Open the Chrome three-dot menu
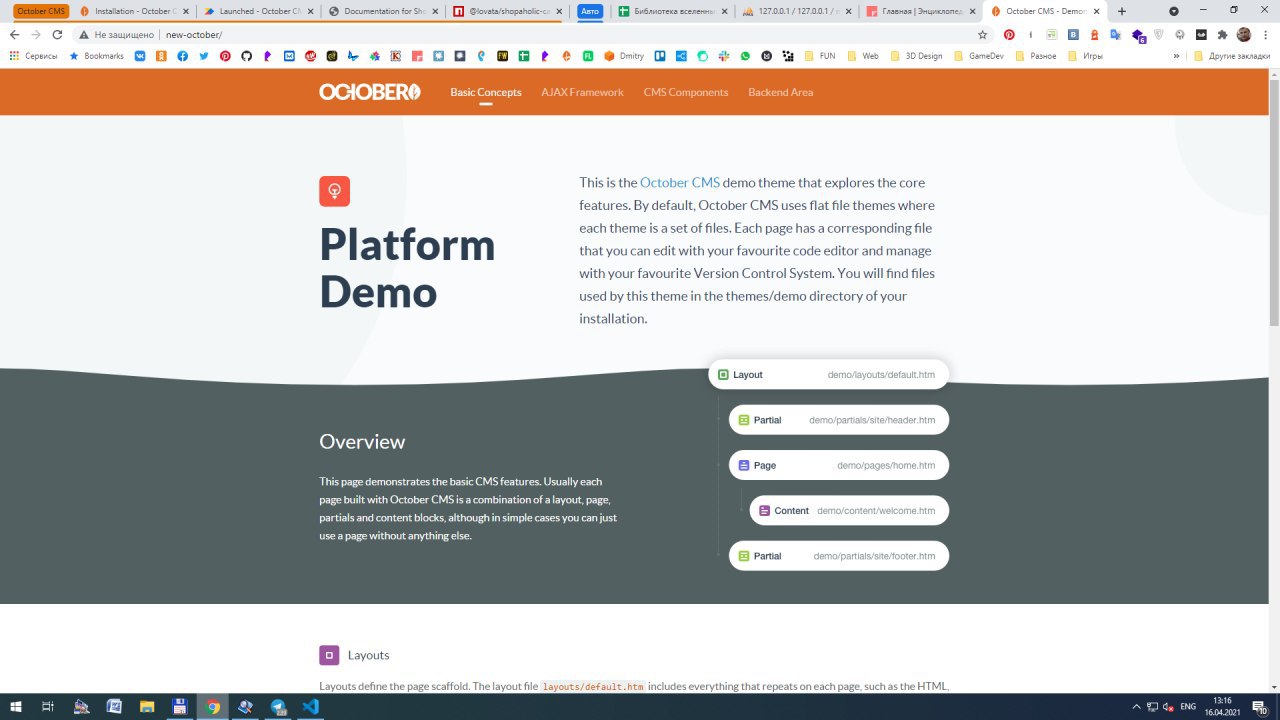The image size is (1280, 720). pos(1265,34)
